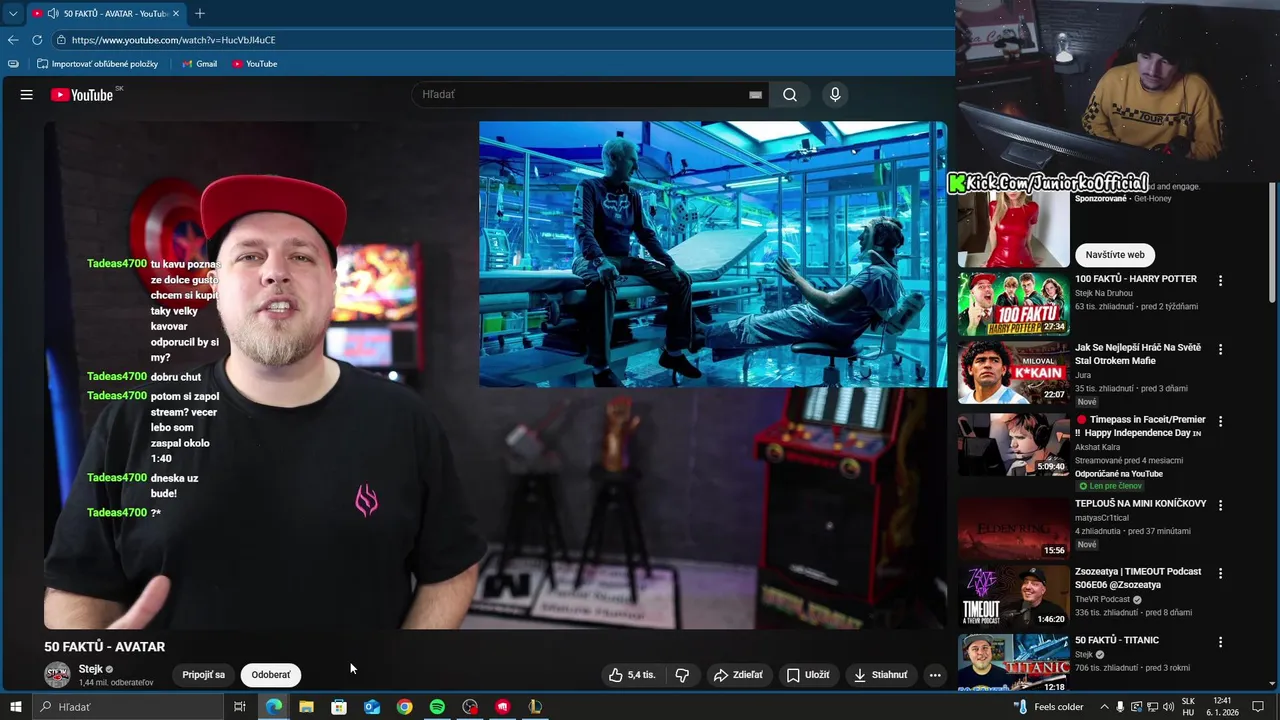
Task: Open the Zsozeatya TIMEOUT Podcast thumbnail
Action: (1013, 596)
